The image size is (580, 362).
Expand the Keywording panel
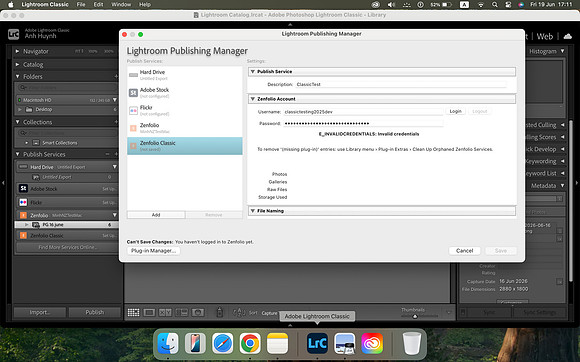[563, 161]
